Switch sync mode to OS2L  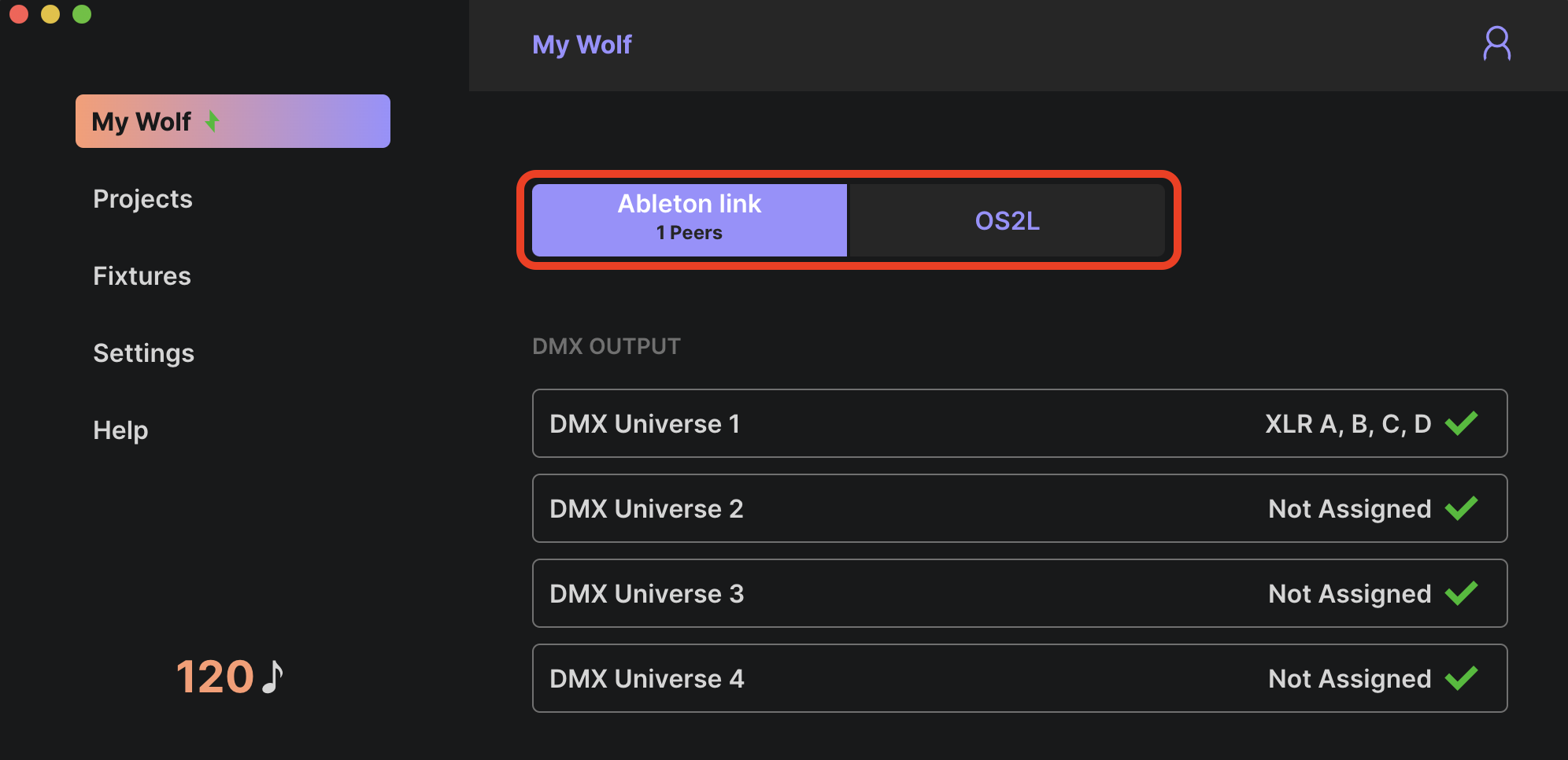point(1007,220)
